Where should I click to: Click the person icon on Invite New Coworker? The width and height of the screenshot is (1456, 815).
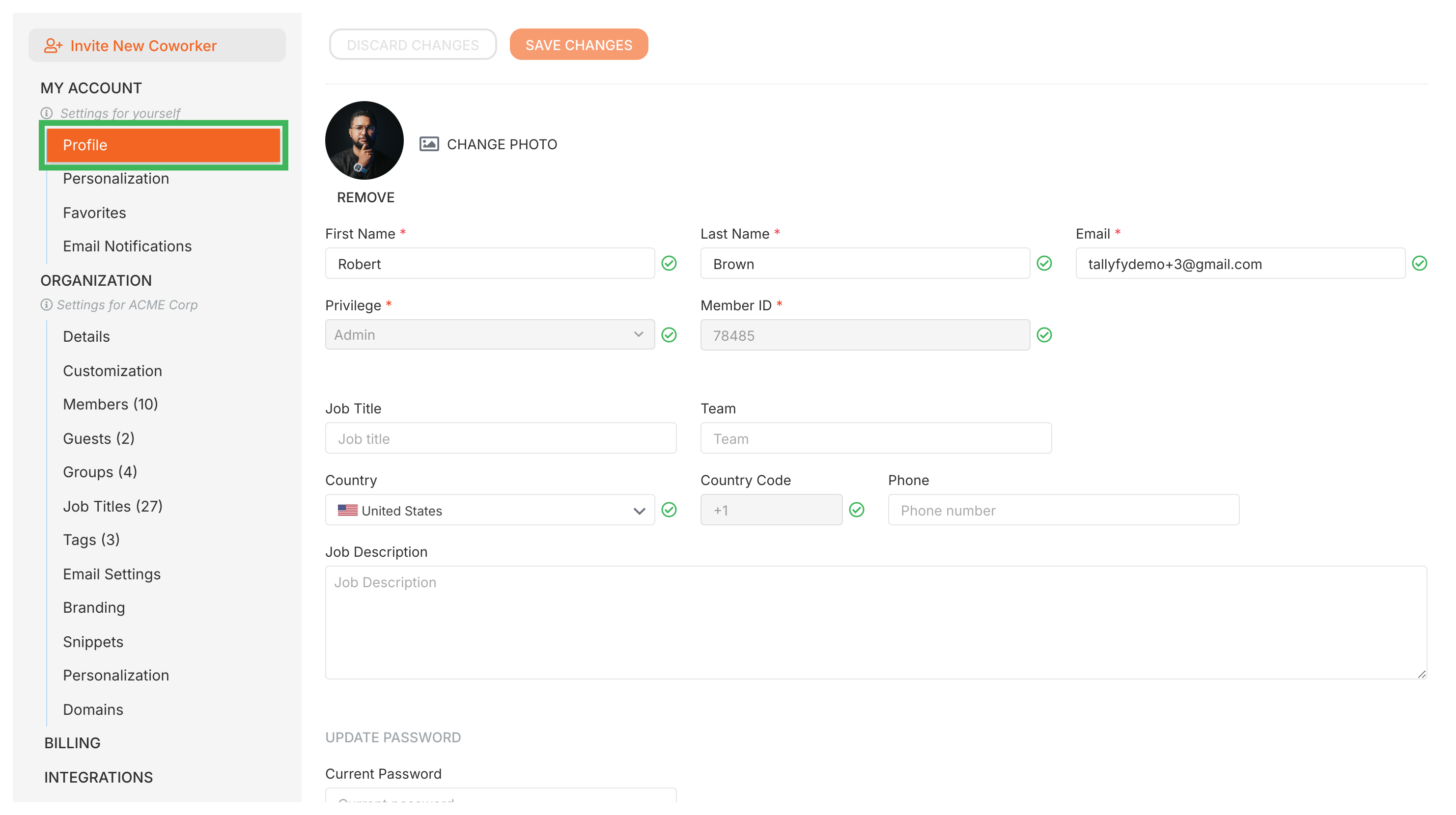(x=52, y=45)
